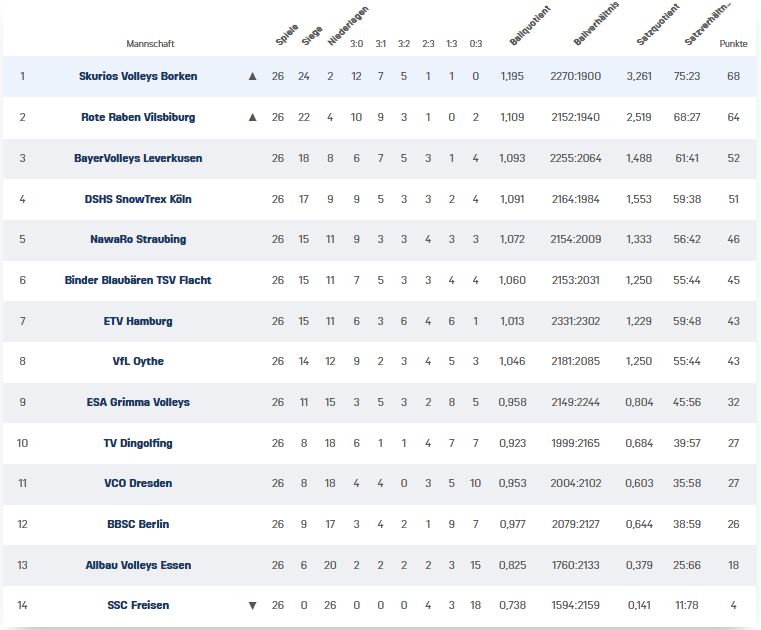Screen dimensions: 761x630
Task: Open Binder Blaubären TSV Flacht page
Action: 138,280
